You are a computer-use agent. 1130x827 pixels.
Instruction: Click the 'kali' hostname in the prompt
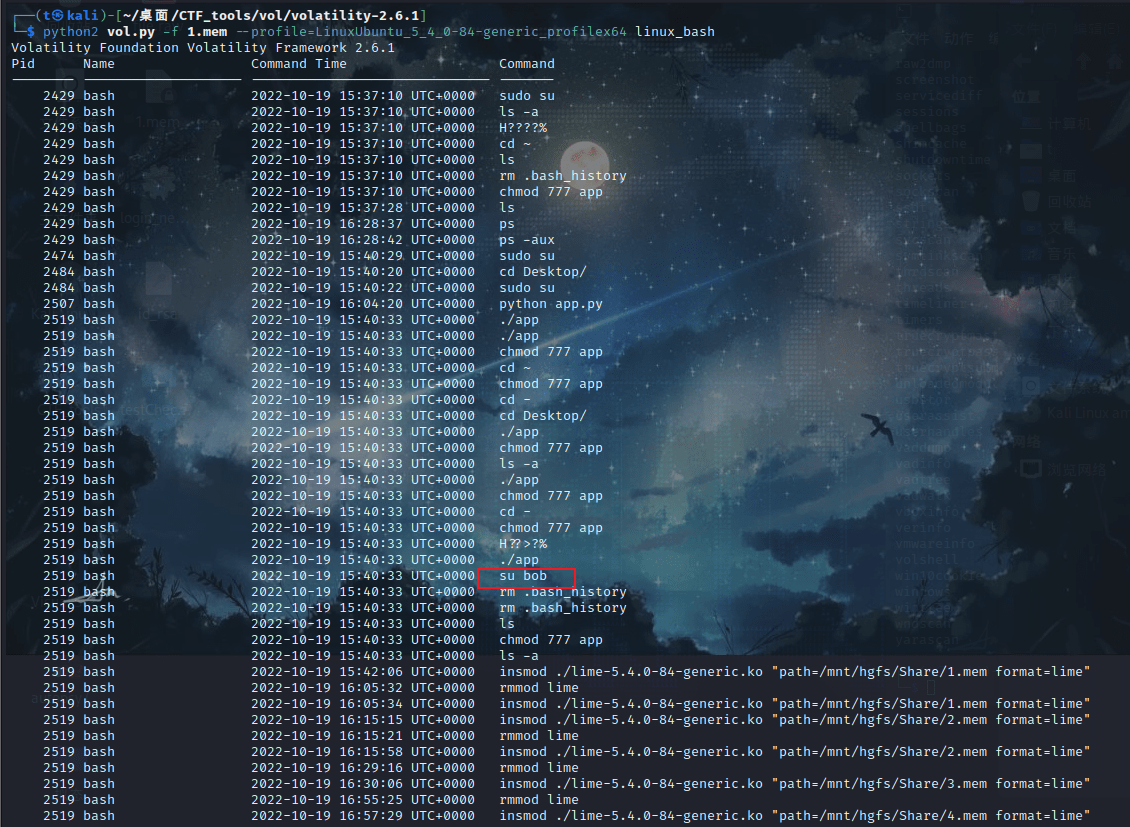coord(82,15)
